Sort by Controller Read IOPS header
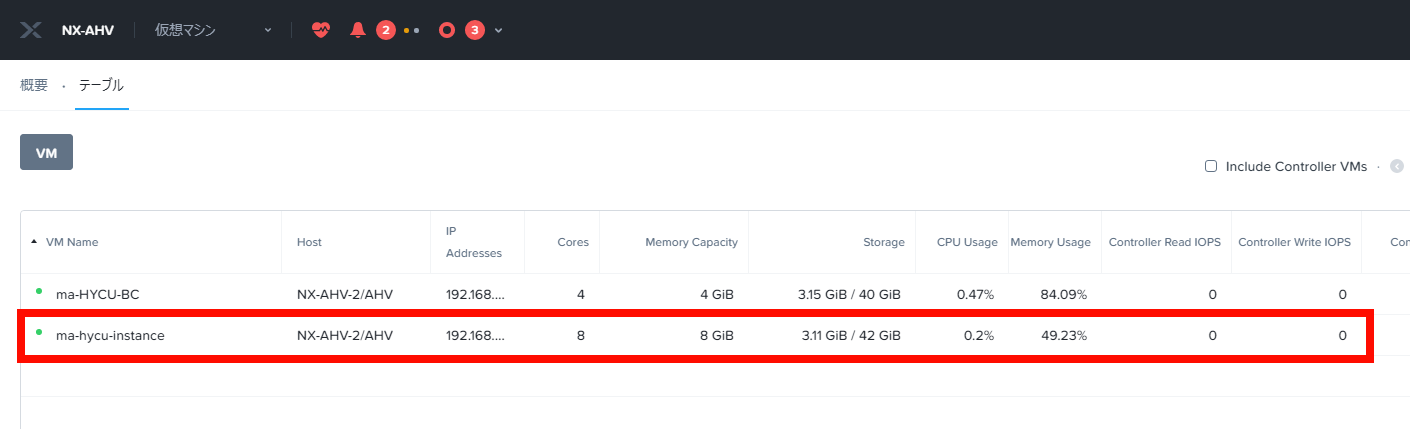The width and height of the screenshot is (1410, 429). click(1165, 242)
